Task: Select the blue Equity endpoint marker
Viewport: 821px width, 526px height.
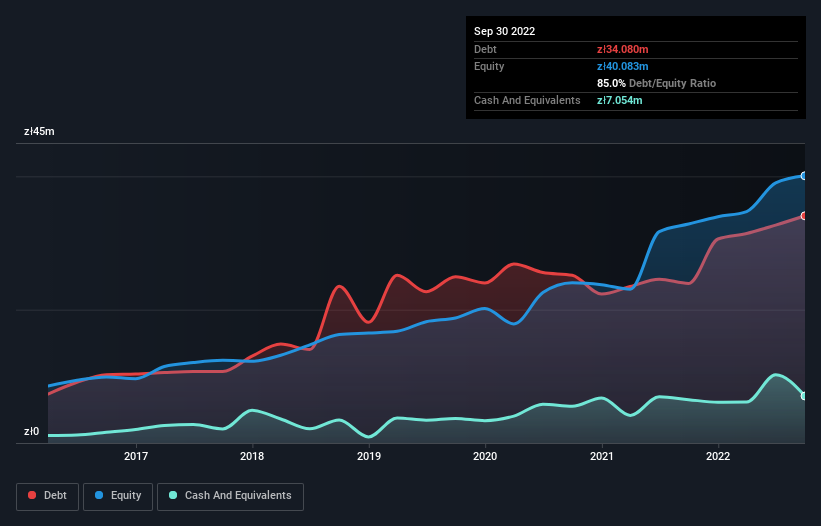Action: pos(804,176)
